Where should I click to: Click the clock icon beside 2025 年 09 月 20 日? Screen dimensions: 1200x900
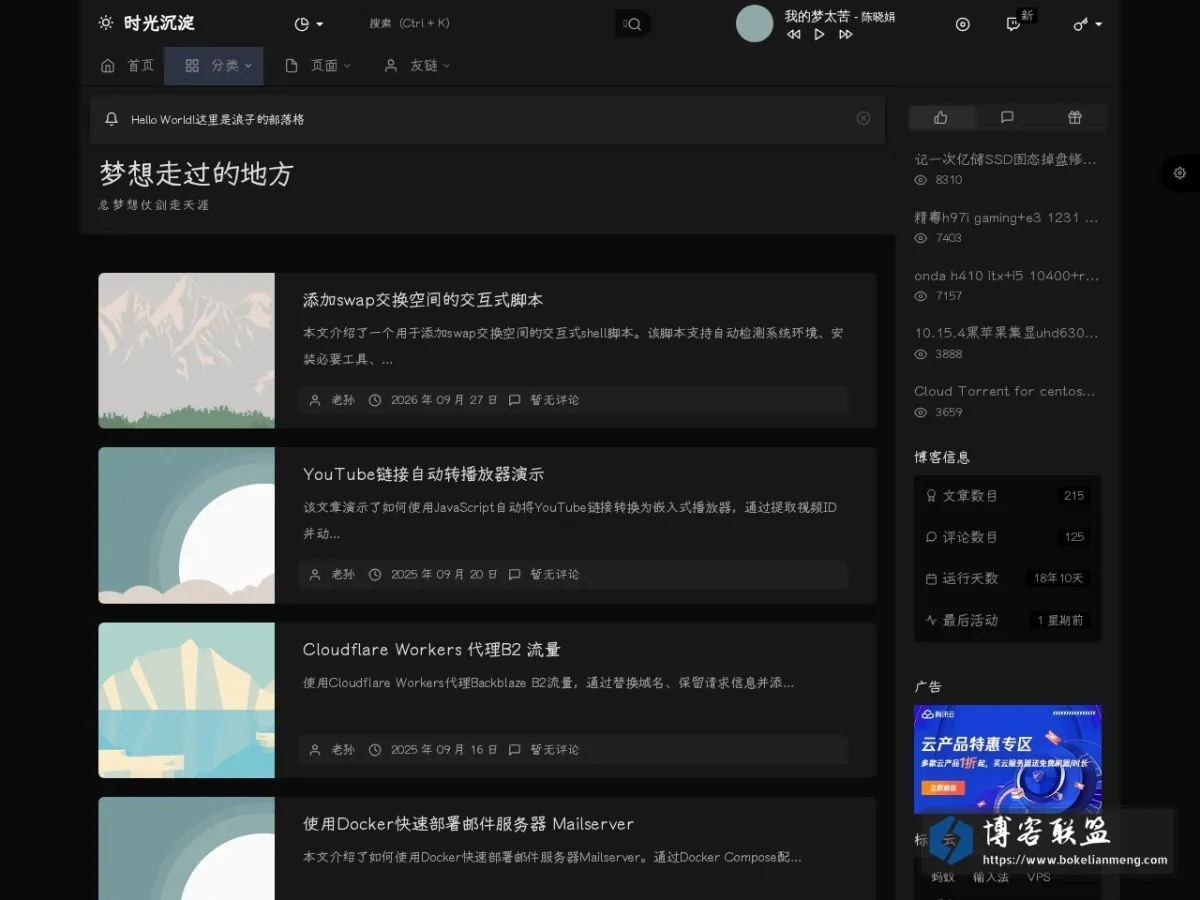click(x=375, y=575)
